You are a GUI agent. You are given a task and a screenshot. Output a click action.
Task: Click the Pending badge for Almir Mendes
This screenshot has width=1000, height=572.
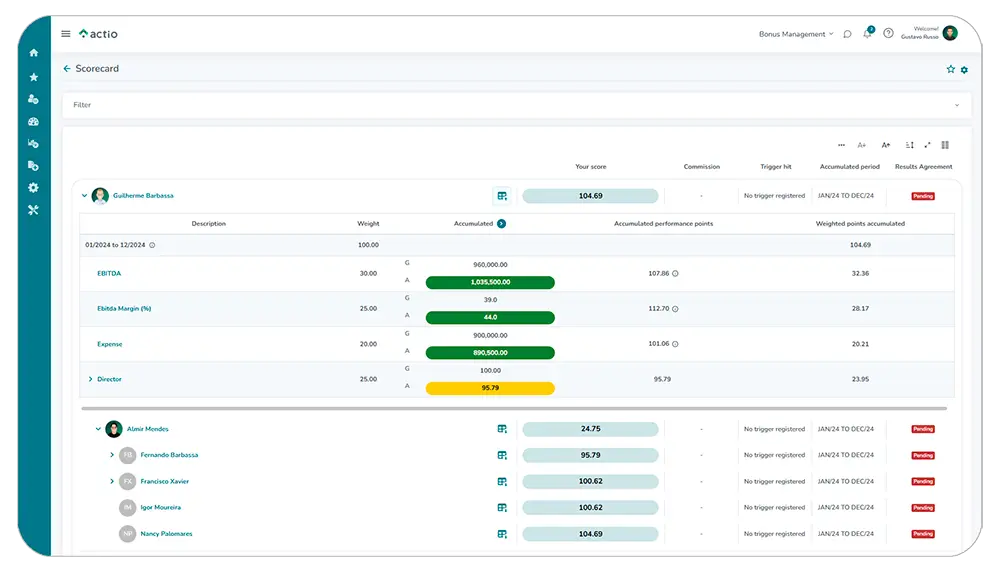(922, 429)
